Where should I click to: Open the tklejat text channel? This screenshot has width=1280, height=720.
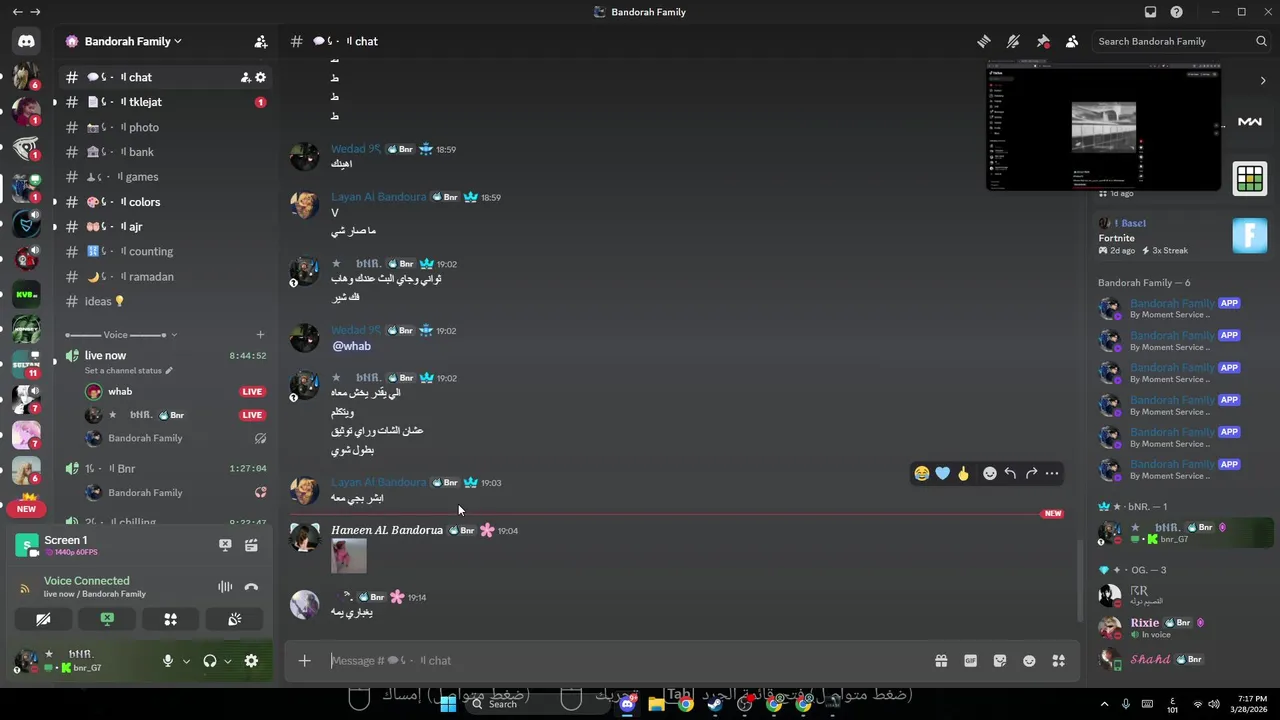165,102
